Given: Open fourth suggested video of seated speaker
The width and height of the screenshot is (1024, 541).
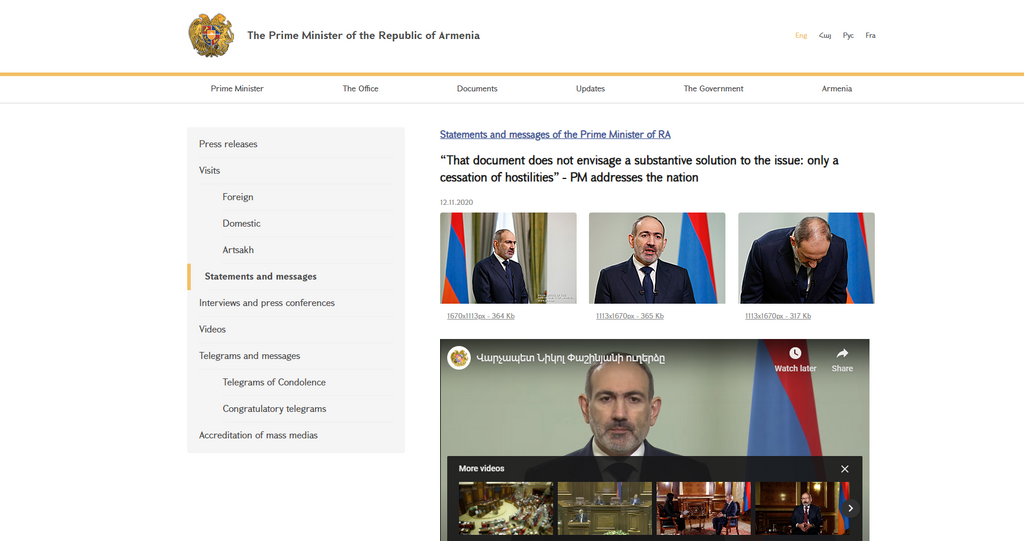Looking at the screenshot, I should click(802, 508).
